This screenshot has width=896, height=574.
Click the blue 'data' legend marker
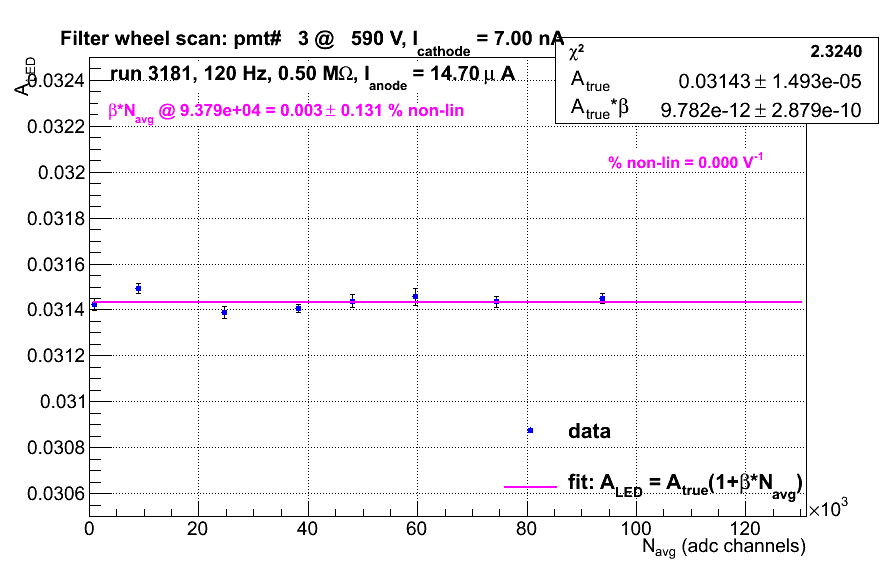pos(530,430)
